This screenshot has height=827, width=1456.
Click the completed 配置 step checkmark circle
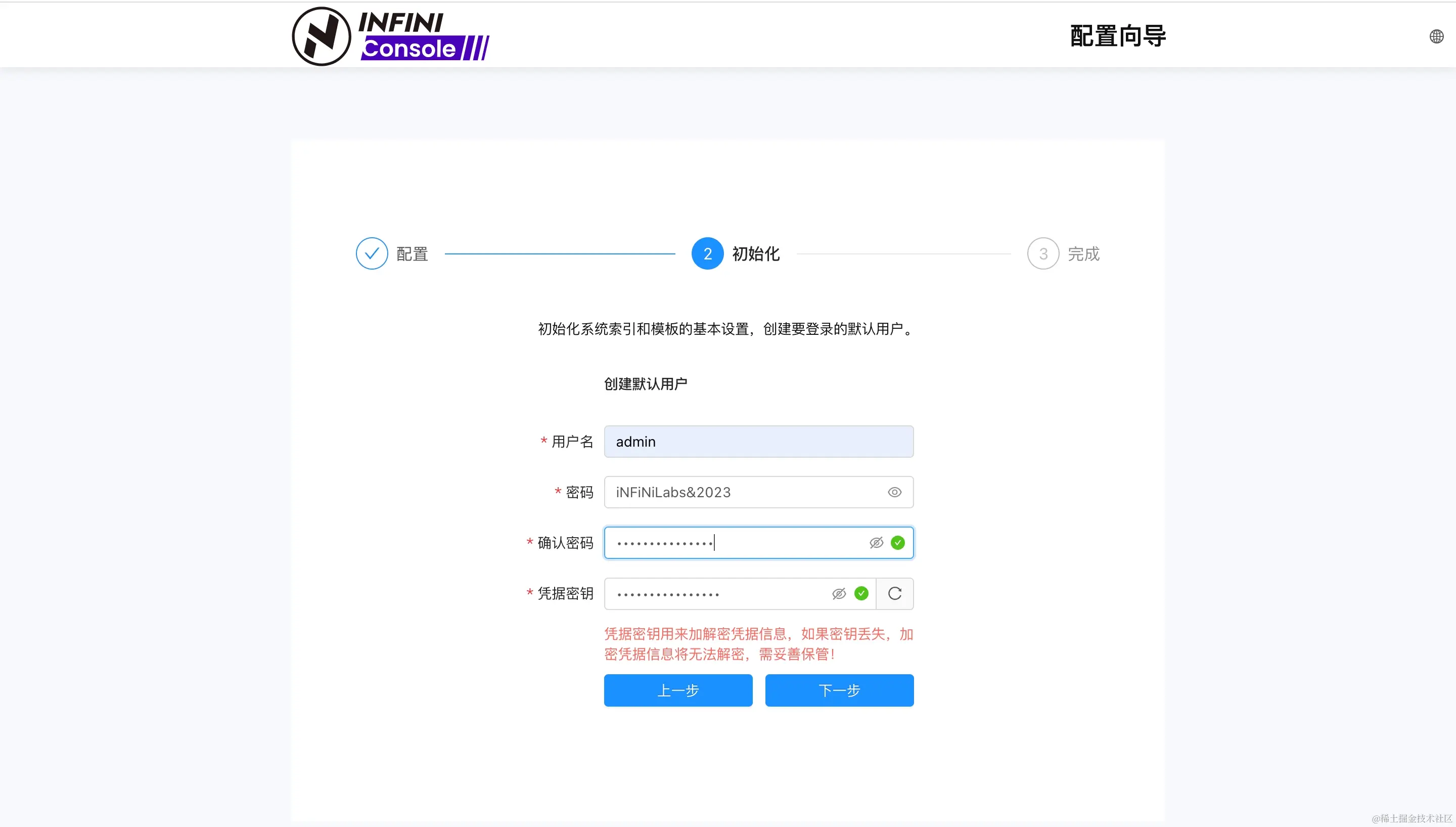[372, 253]
